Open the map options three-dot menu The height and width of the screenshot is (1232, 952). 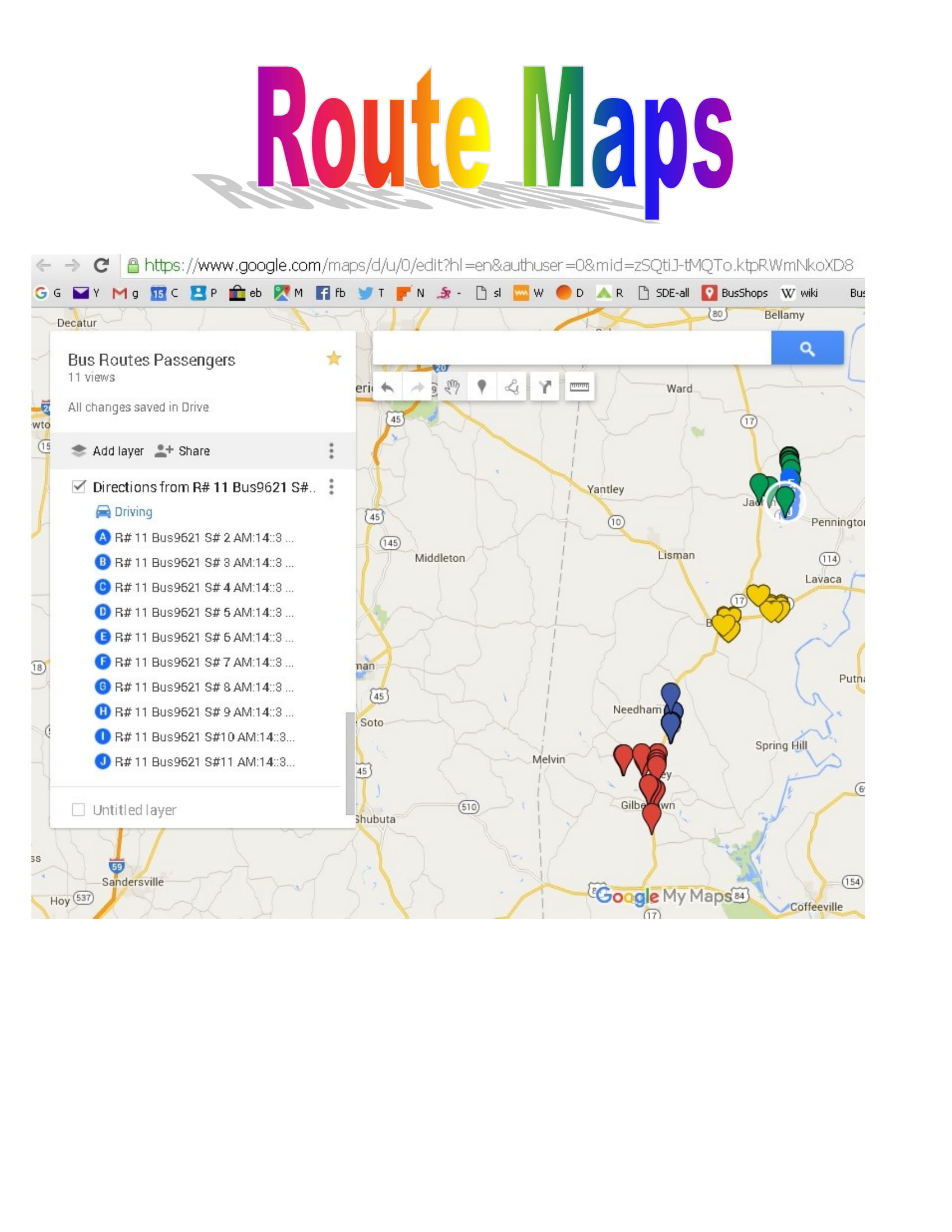(x=332, y=451)
